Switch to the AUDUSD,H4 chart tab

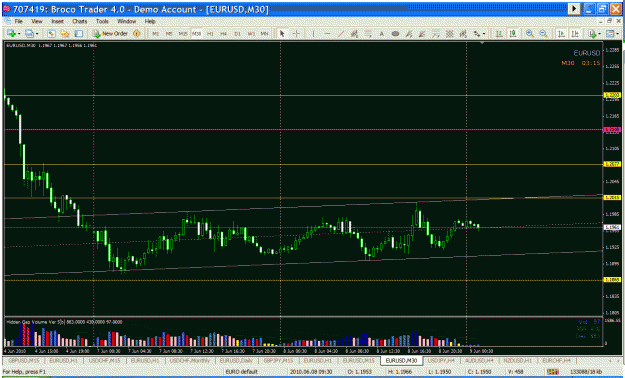[480, 360]
